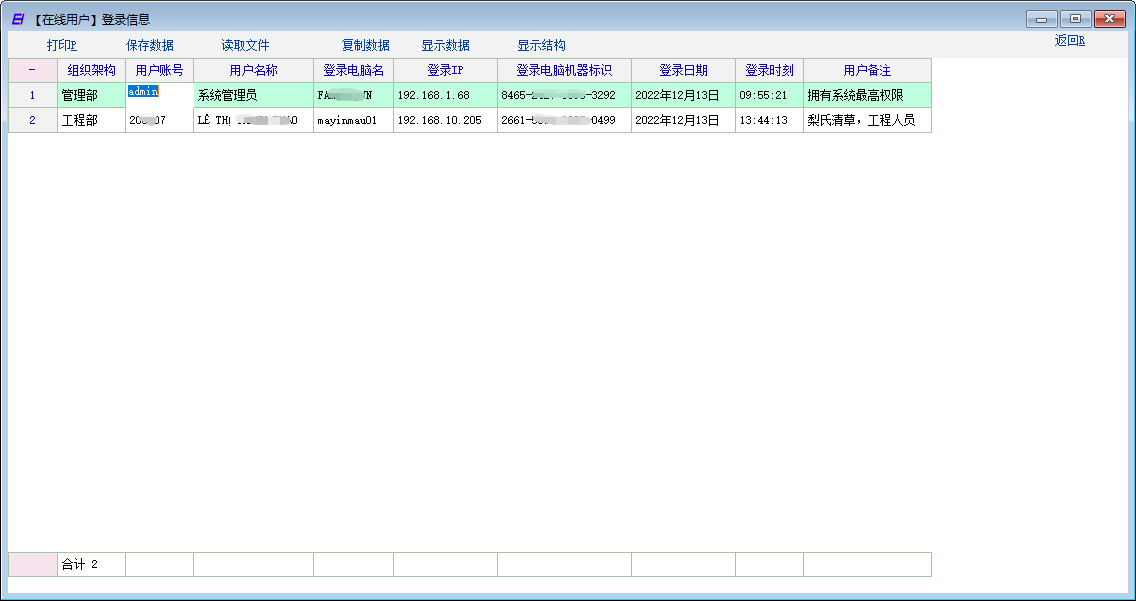The height and width of the screenshot is (601, 1136).
Task: Switch to 显示结构 structure view
Action: (541, 45)
